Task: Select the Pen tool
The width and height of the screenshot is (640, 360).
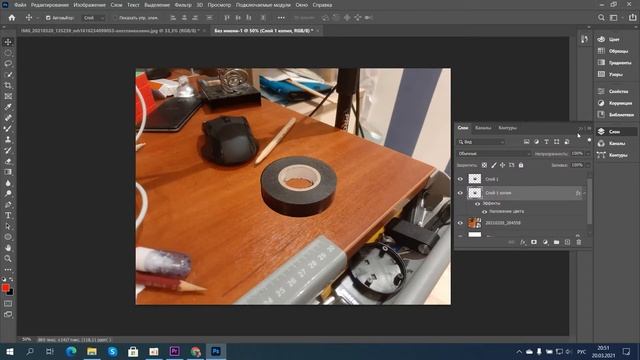Action: (8, 204)
